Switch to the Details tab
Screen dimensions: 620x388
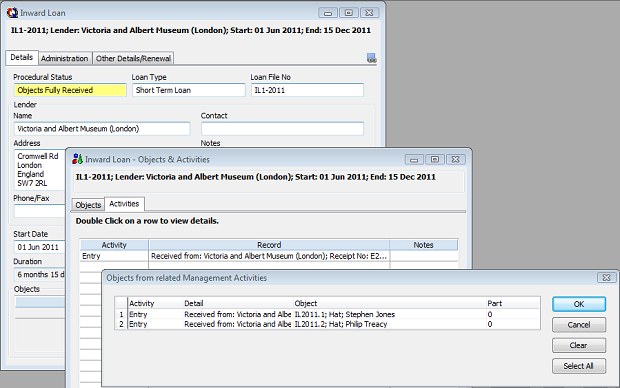[22, 57]
